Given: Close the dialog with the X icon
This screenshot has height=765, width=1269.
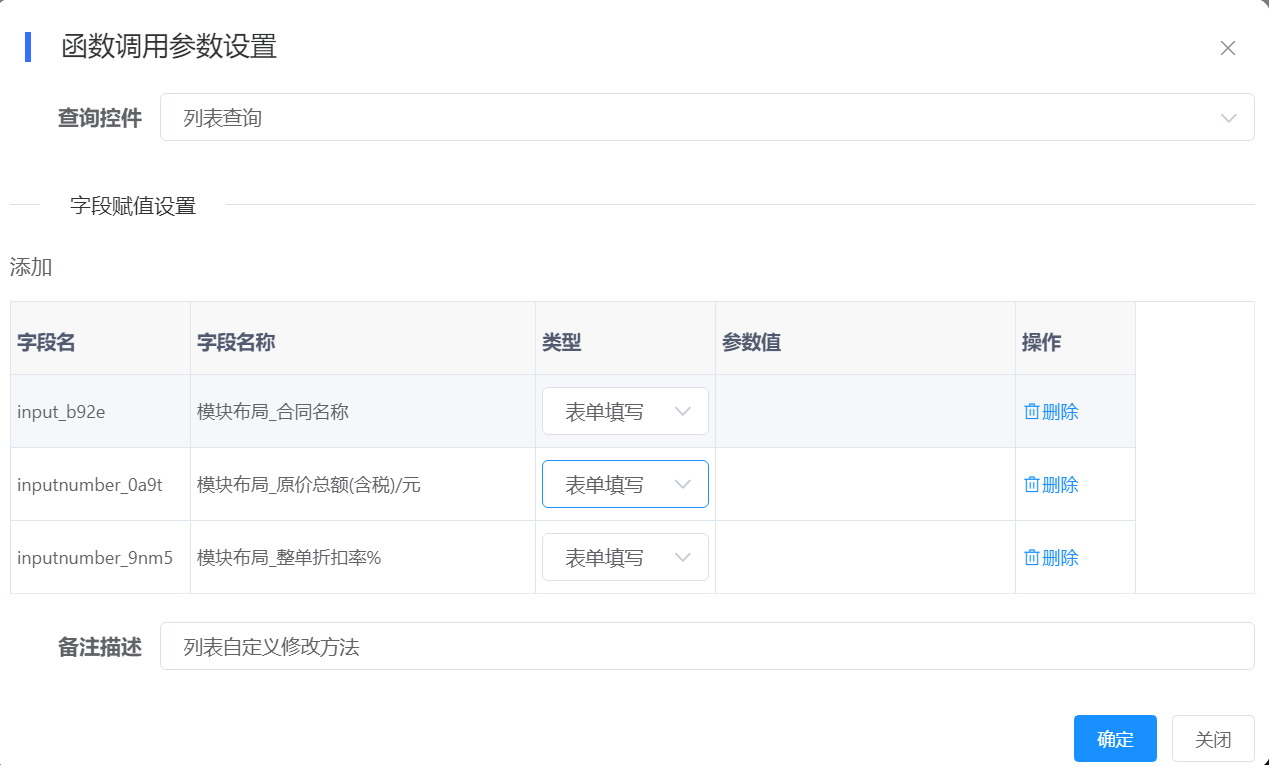Looking at the screenshot, I should 1228,48.
